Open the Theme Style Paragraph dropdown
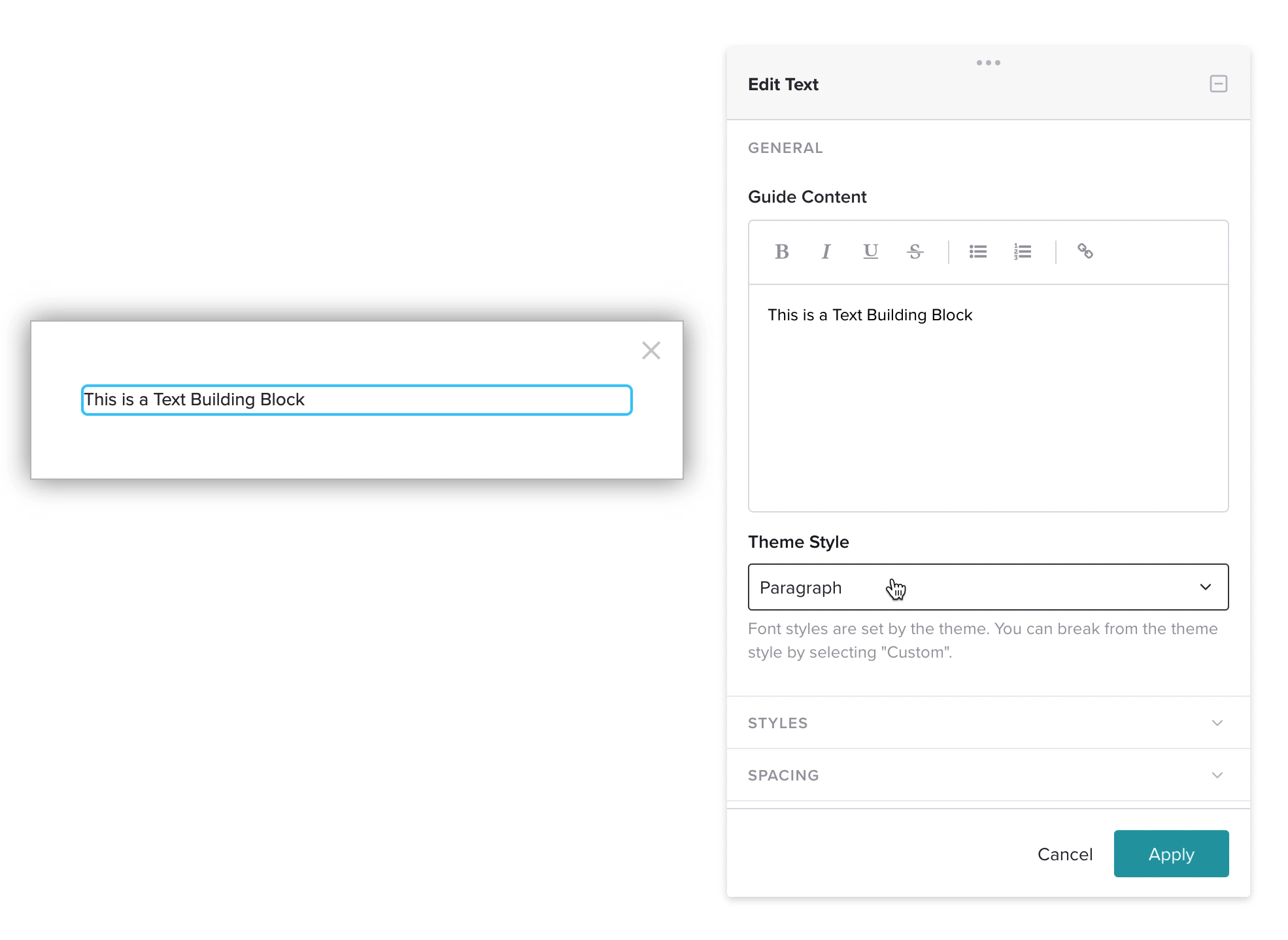 [988, 587]
